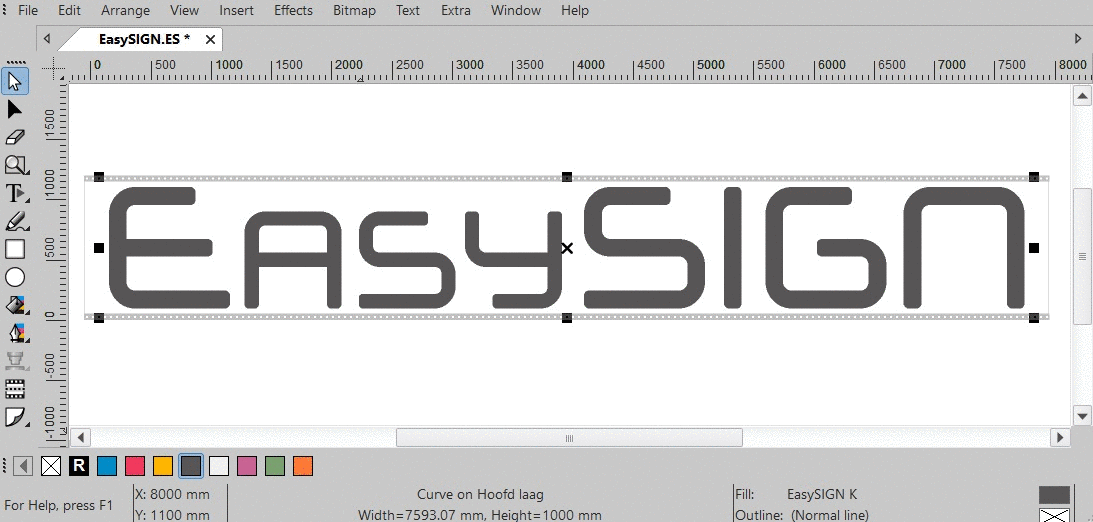
Task: Click the toolbox drag grip handle
Action: 15,62
